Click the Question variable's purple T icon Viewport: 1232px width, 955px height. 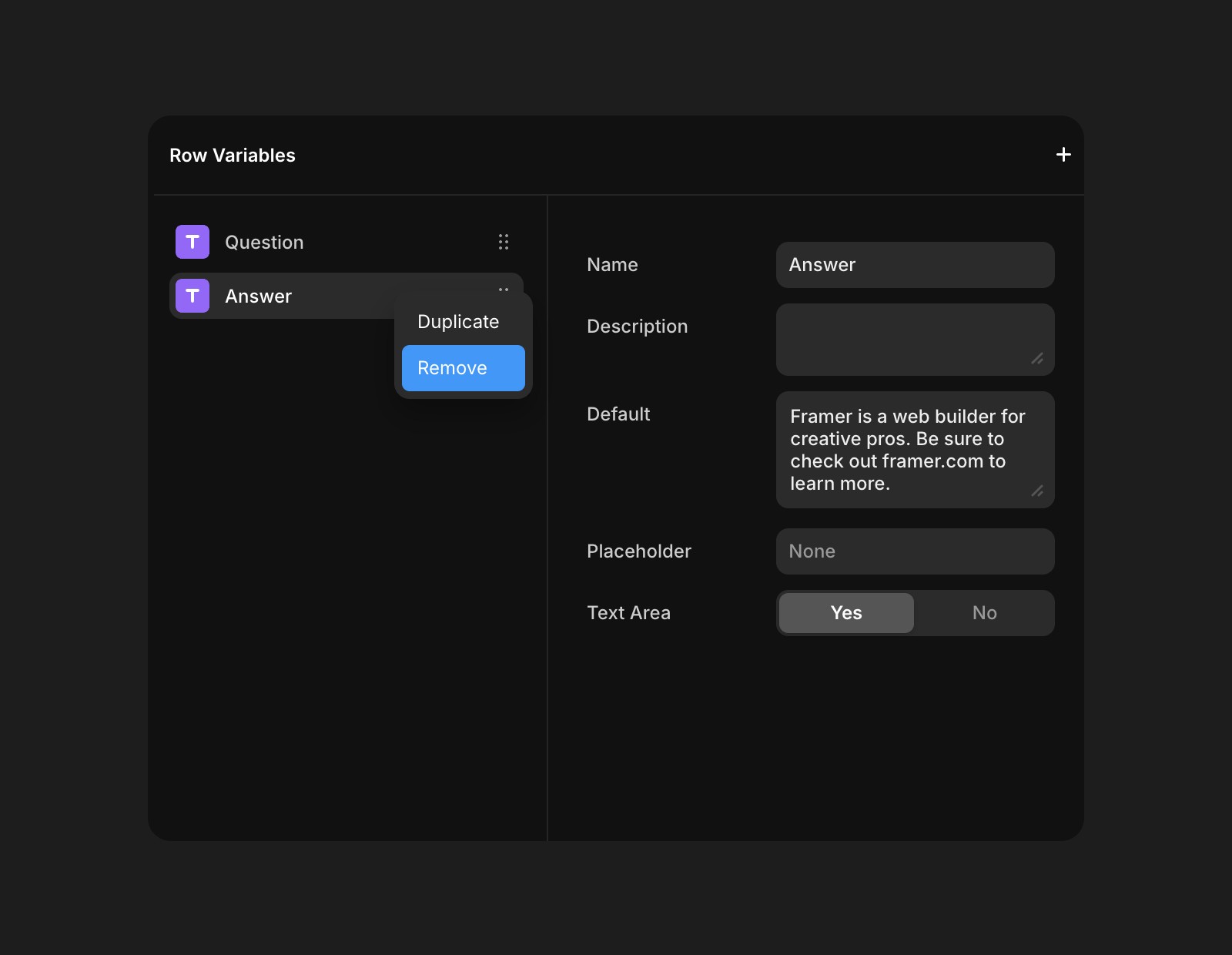tap(192, 242)
